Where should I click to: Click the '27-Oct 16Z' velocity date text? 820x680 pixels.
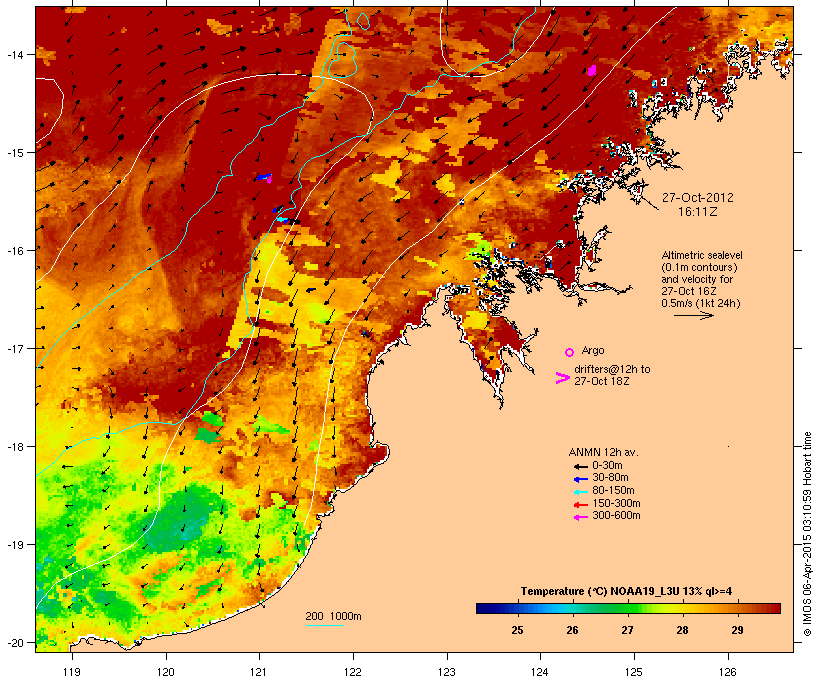coord(689,291)
